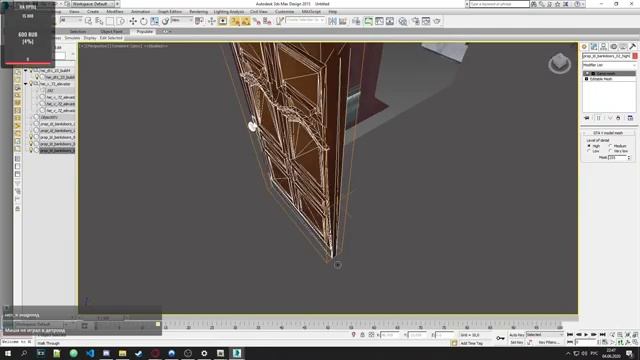Image resolution: width=640 pixels, height=360 pixels.
Task: Open the Rendering menu
Action: [198, 12]
